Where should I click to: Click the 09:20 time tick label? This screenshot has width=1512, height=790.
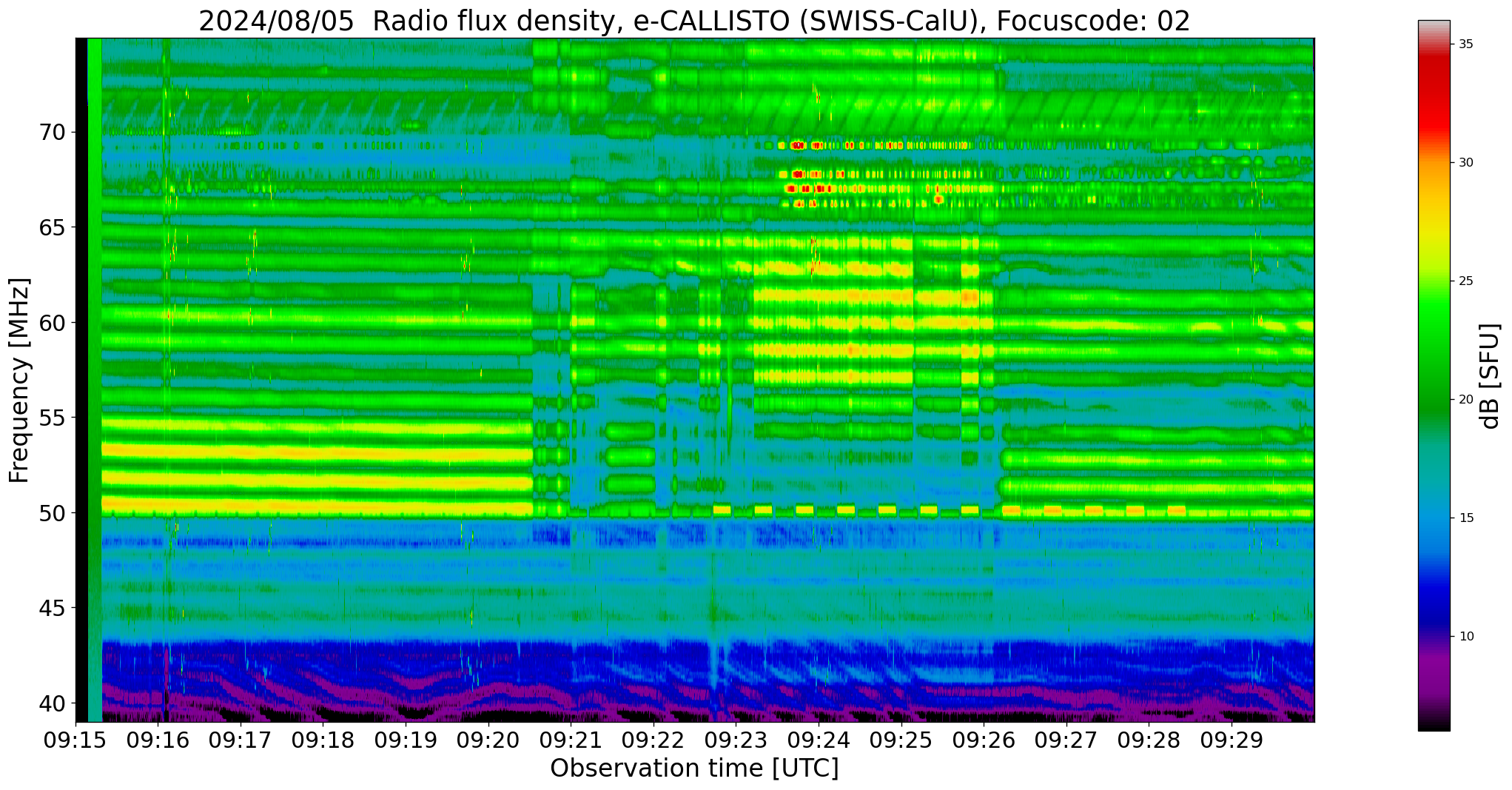coord(488,740)
